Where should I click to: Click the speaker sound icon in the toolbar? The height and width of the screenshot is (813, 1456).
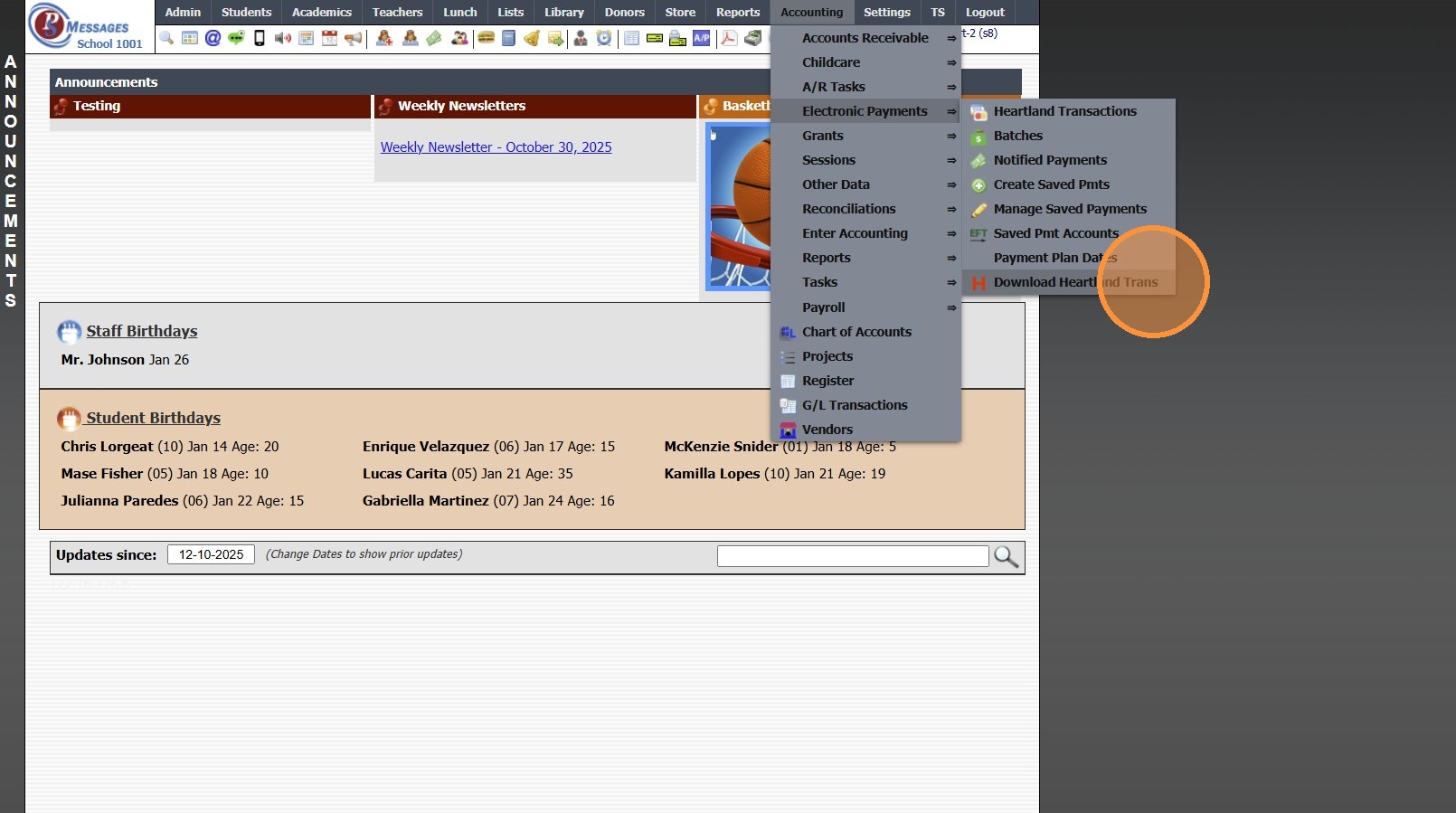pos(283,38)
